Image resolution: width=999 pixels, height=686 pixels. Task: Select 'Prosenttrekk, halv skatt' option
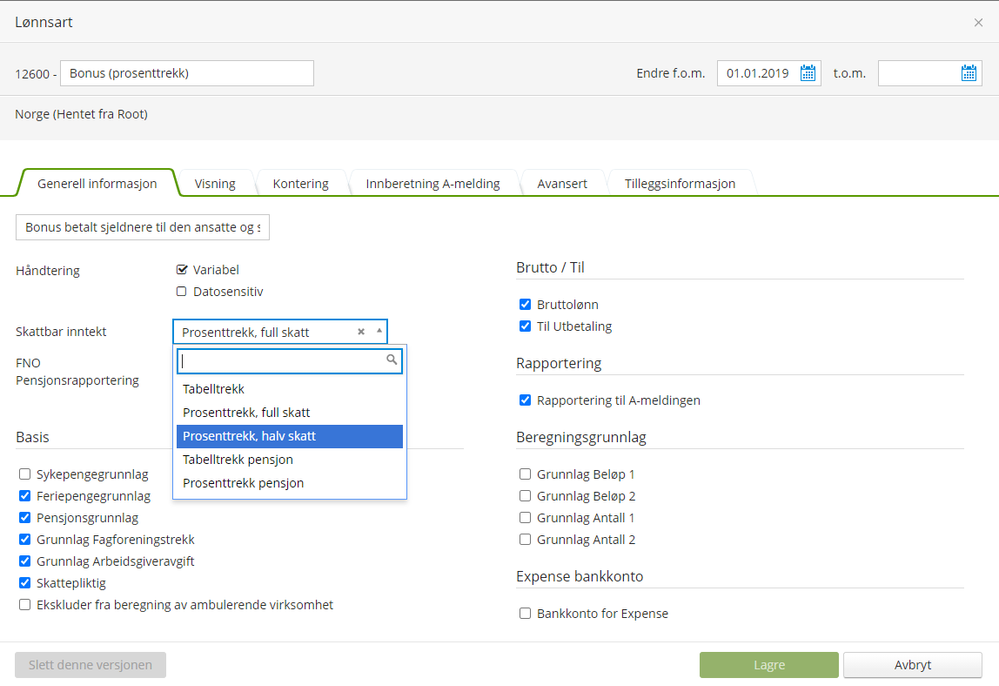[289, 436]
